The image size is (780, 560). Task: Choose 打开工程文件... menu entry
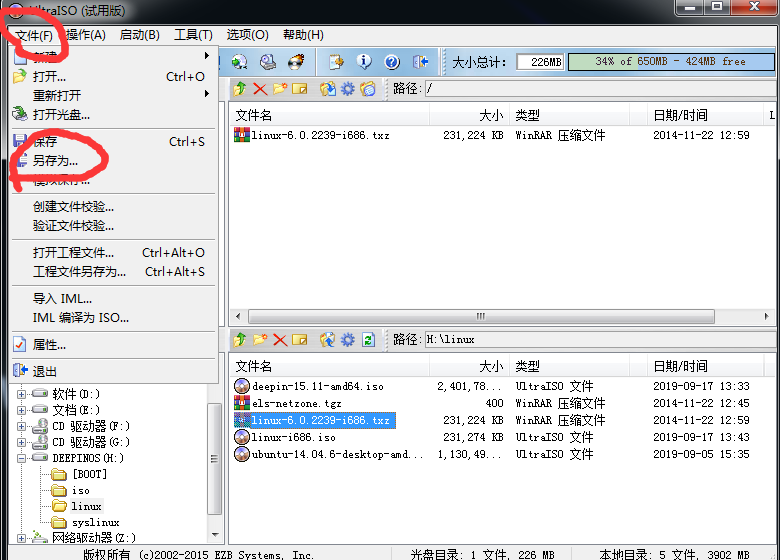tap(114, 253)
